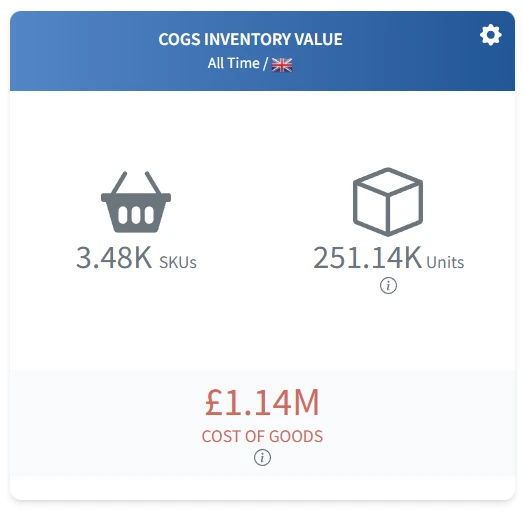This screenshot has width=523, height=511.
Task: Click the cube Units icon
Action: 388,202
